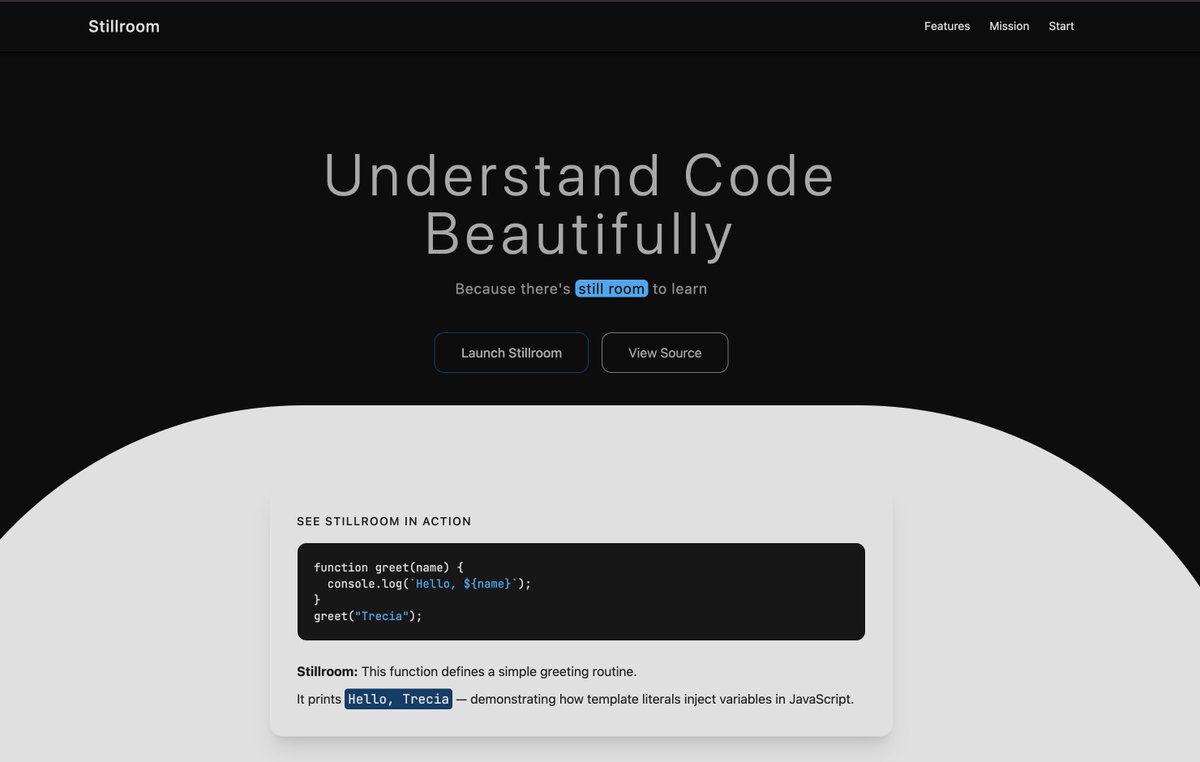Click the Launch Stillroom button
Image resolution: width=1200 pixels, height=762 pixels.
point(511,353)
